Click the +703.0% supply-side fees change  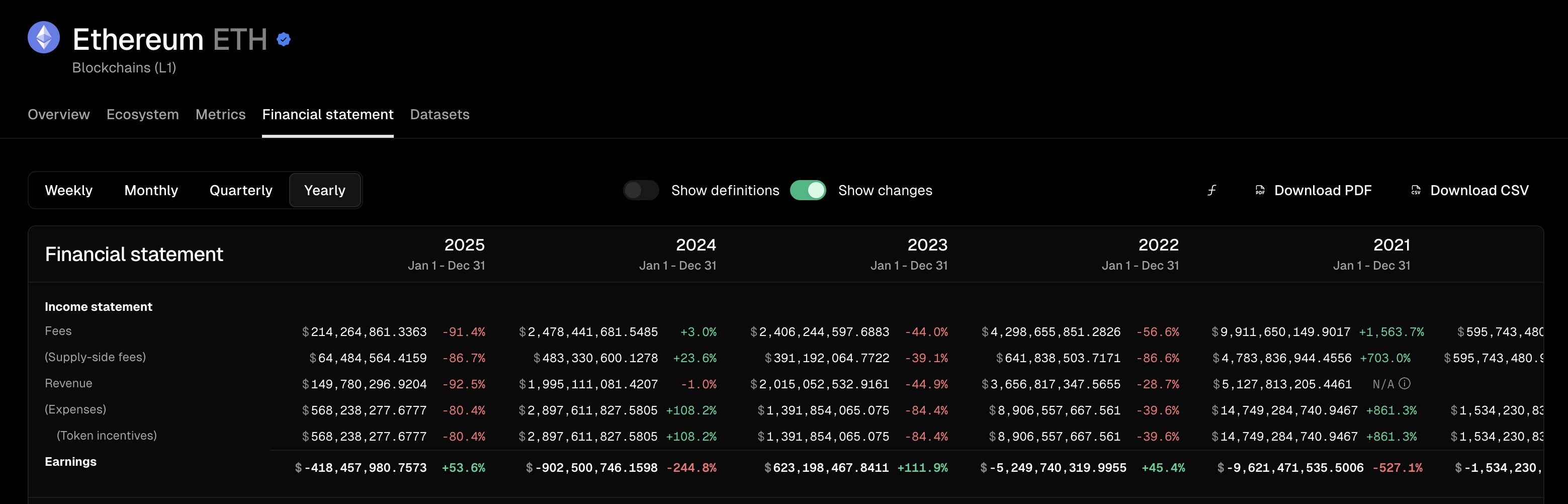[x=1385, y=358]
